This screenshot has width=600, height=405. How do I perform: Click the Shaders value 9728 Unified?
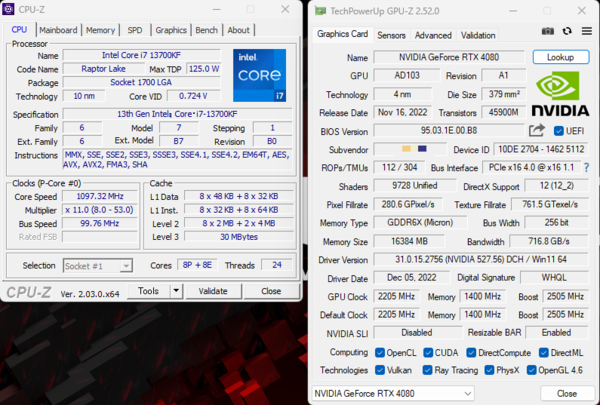(x=415, y=186)
